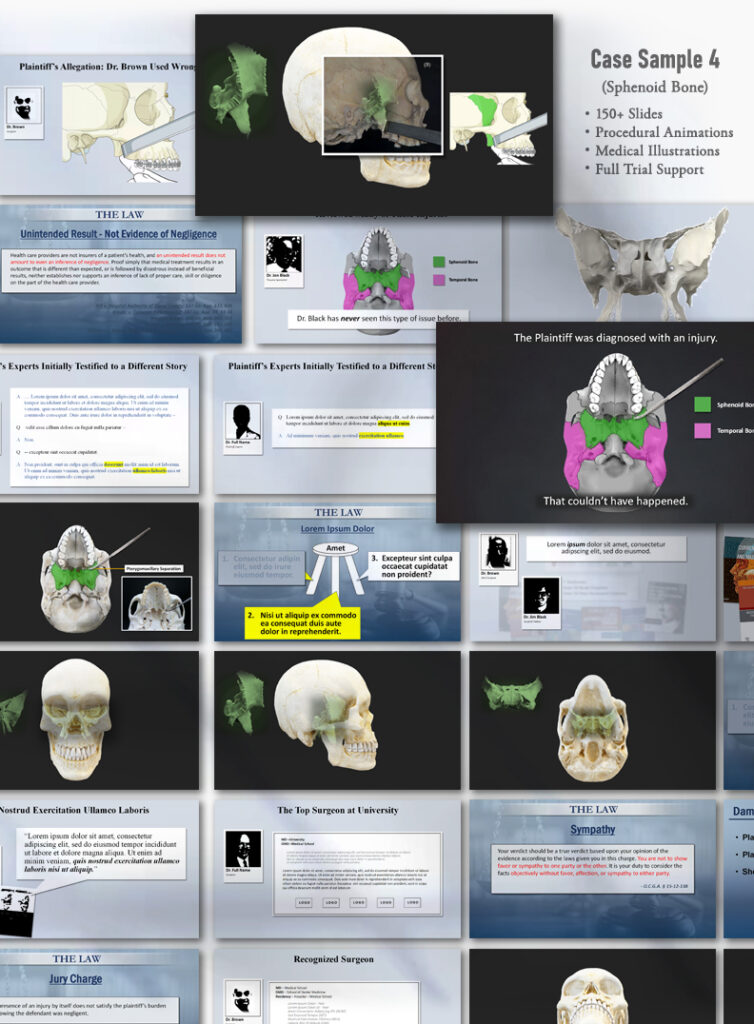Click the 'Sympathy' underlined heading

593,829
